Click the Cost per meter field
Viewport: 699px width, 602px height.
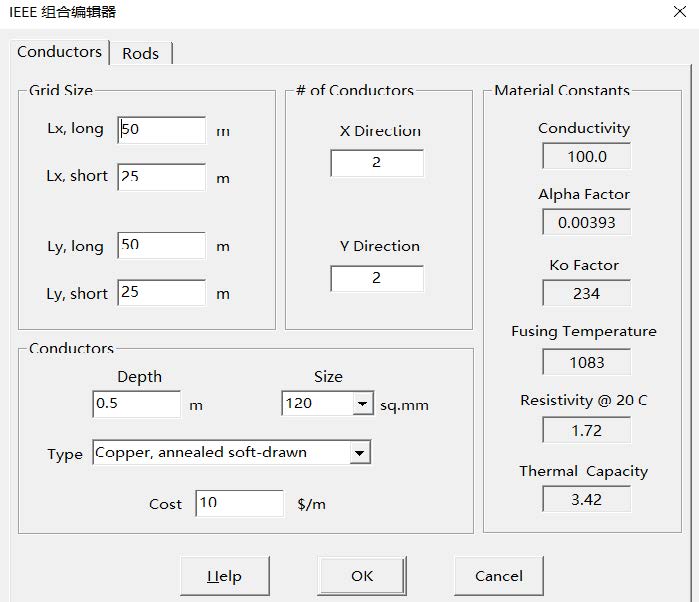coord(240,503)
